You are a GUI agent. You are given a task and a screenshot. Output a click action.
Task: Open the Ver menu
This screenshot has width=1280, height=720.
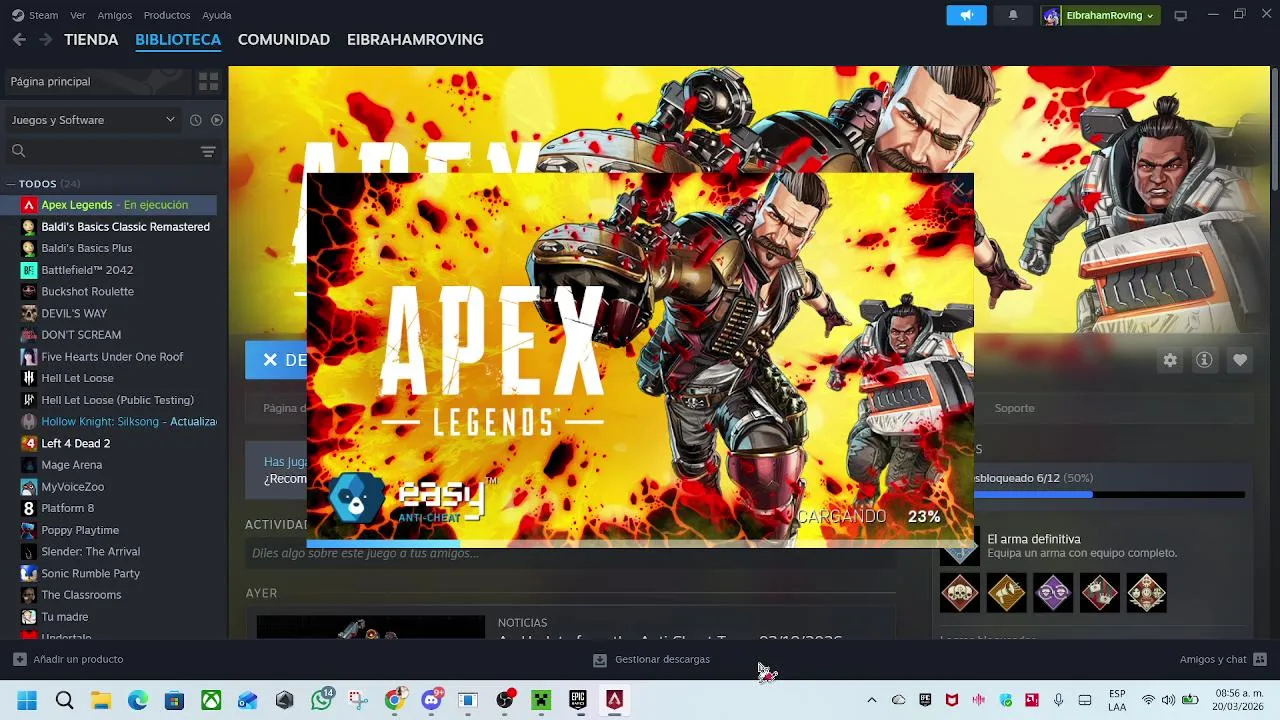[78, 15]
